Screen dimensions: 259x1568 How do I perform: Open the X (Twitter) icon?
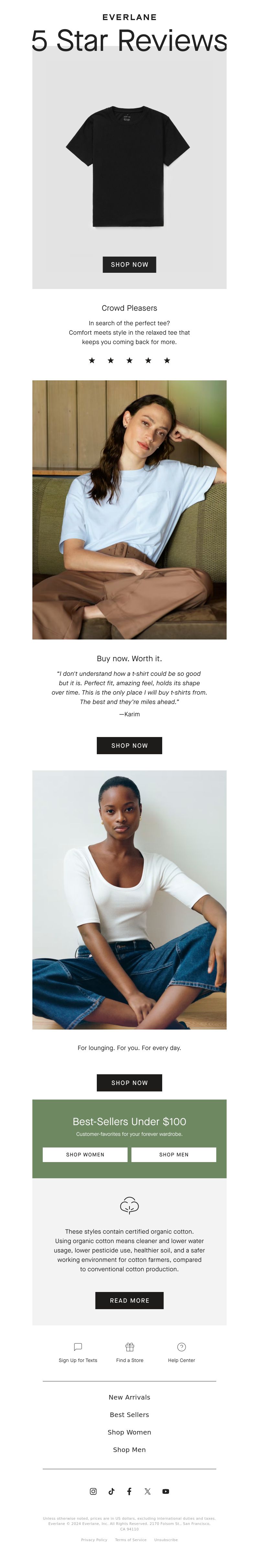pyautogui.click(x=147, y=1491)
